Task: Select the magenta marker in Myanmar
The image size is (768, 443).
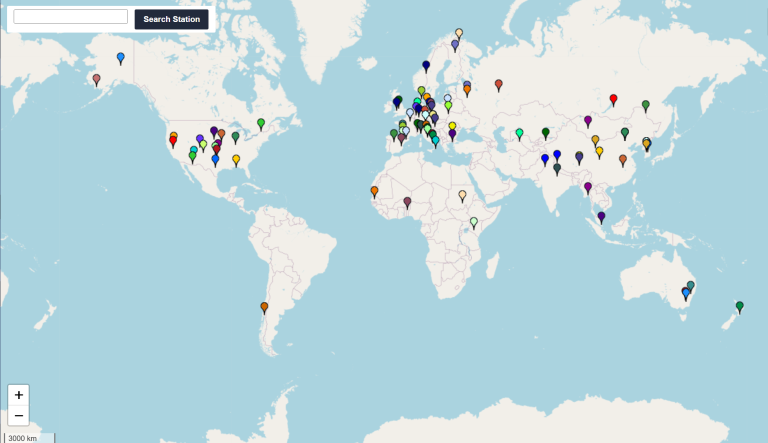Action: point(588,188)
